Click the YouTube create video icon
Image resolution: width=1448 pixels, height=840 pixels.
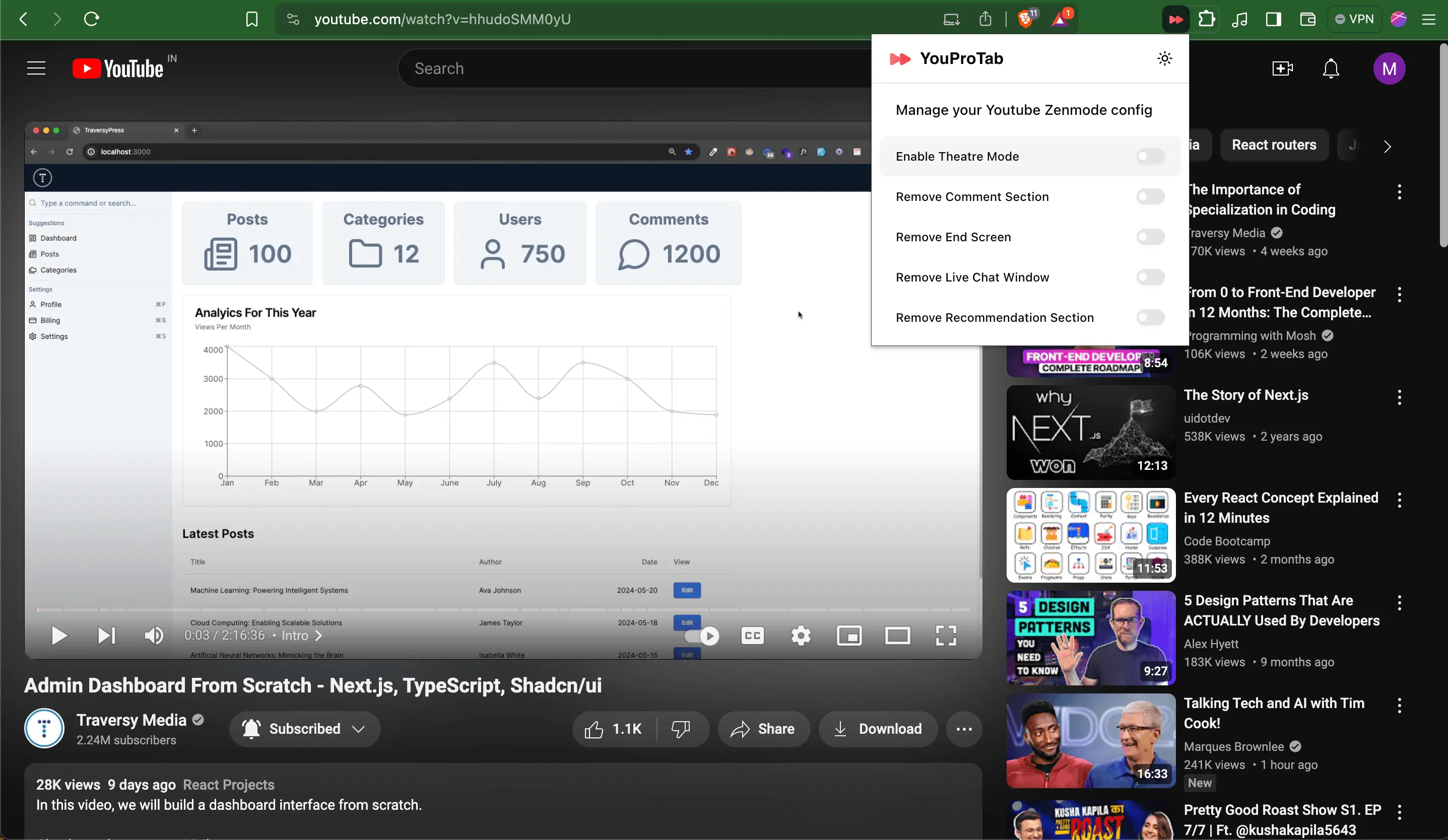click(1282, 69)
